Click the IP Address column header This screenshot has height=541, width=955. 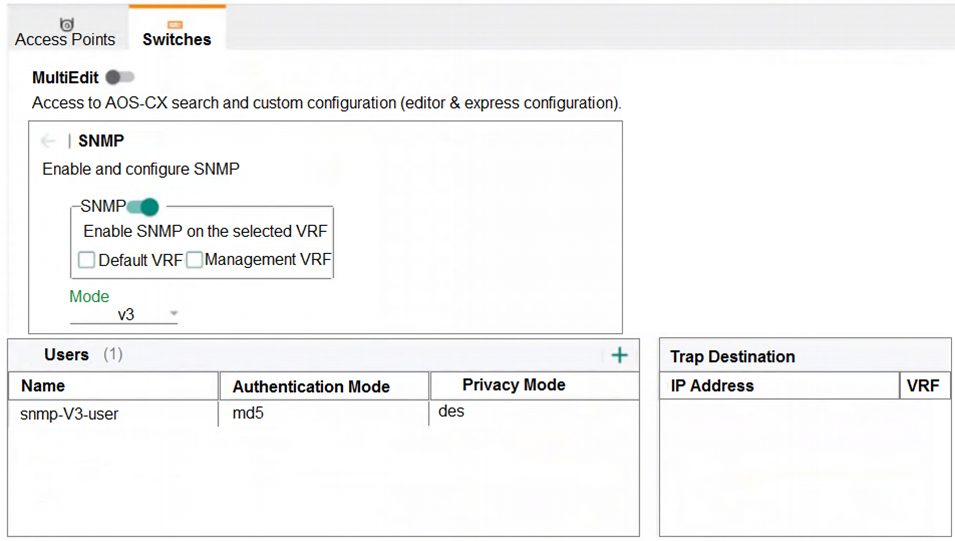tap(780, 386)
